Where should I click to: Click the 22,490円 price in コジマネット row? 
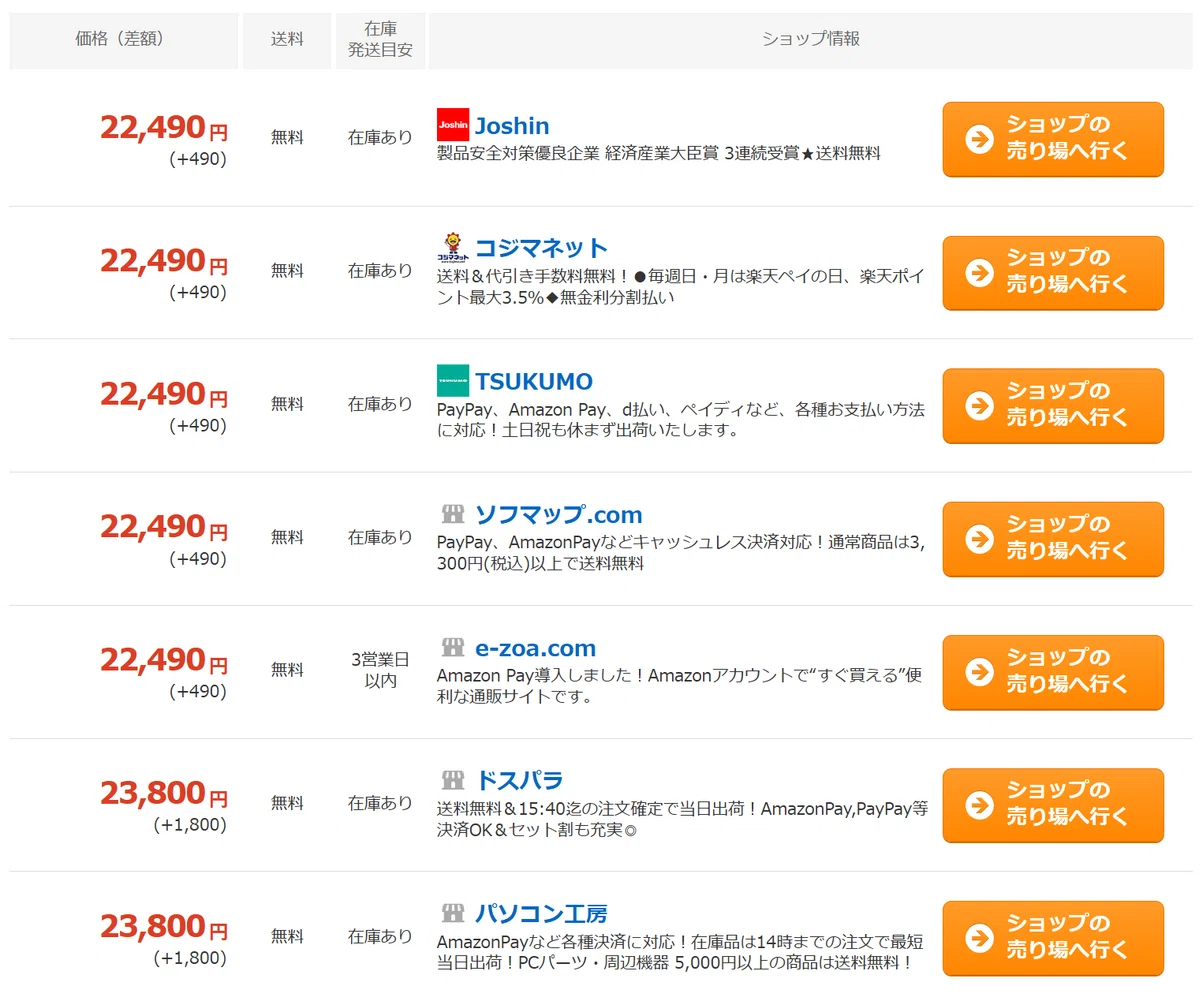[164, 261]
